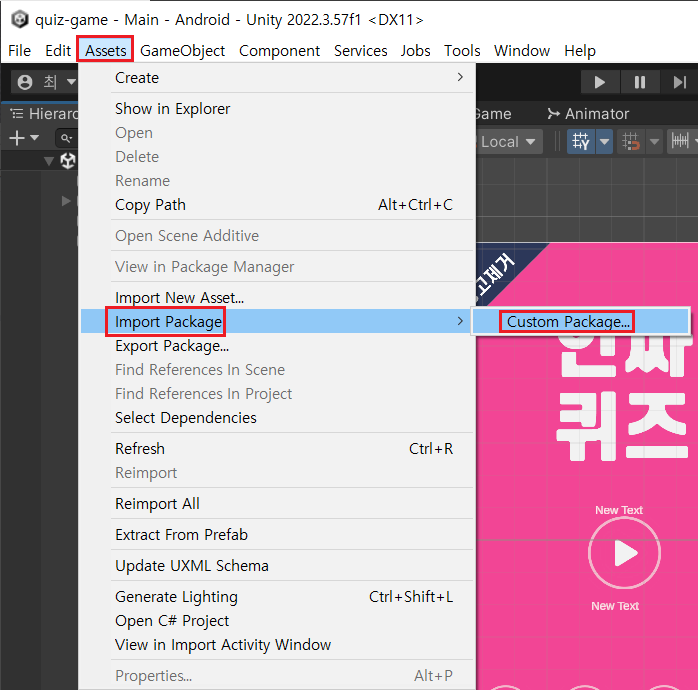Click the Hierarchy plus create button
Screen dimensions: 698x690
pyautogui.click(x=17, y=138)
